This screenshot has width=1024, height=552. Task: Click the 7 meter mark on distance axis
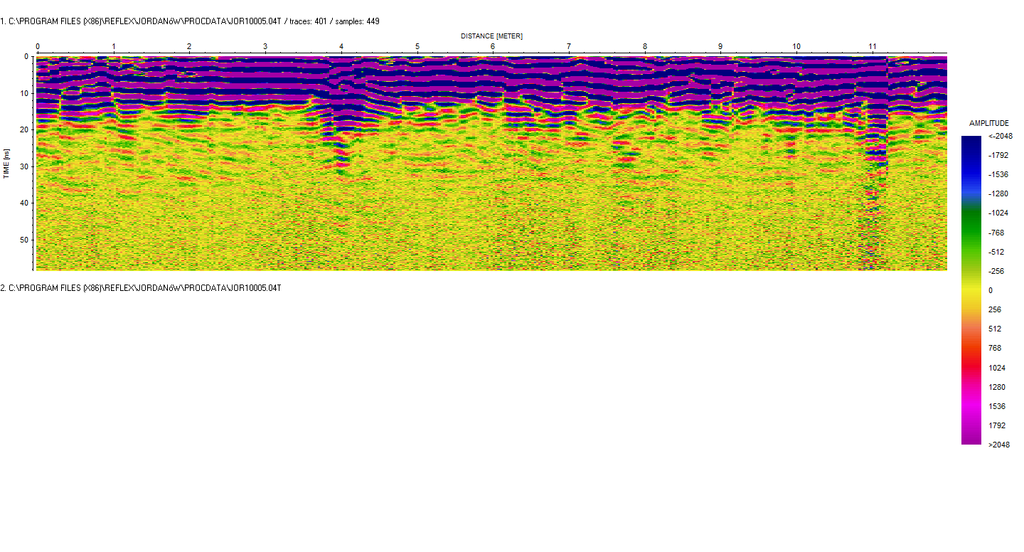click(569, 47)
